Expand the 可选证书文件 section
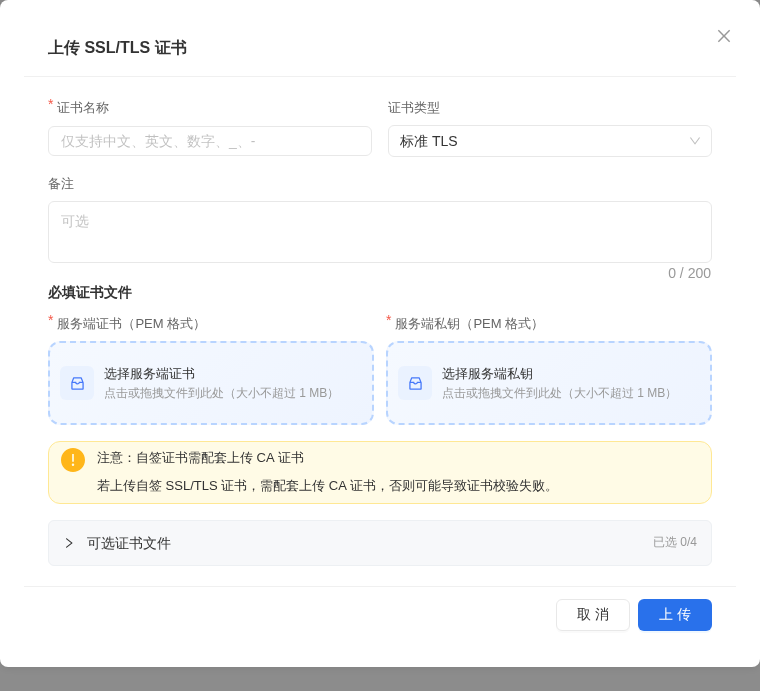The image size is (760, 691). (380, 543)
